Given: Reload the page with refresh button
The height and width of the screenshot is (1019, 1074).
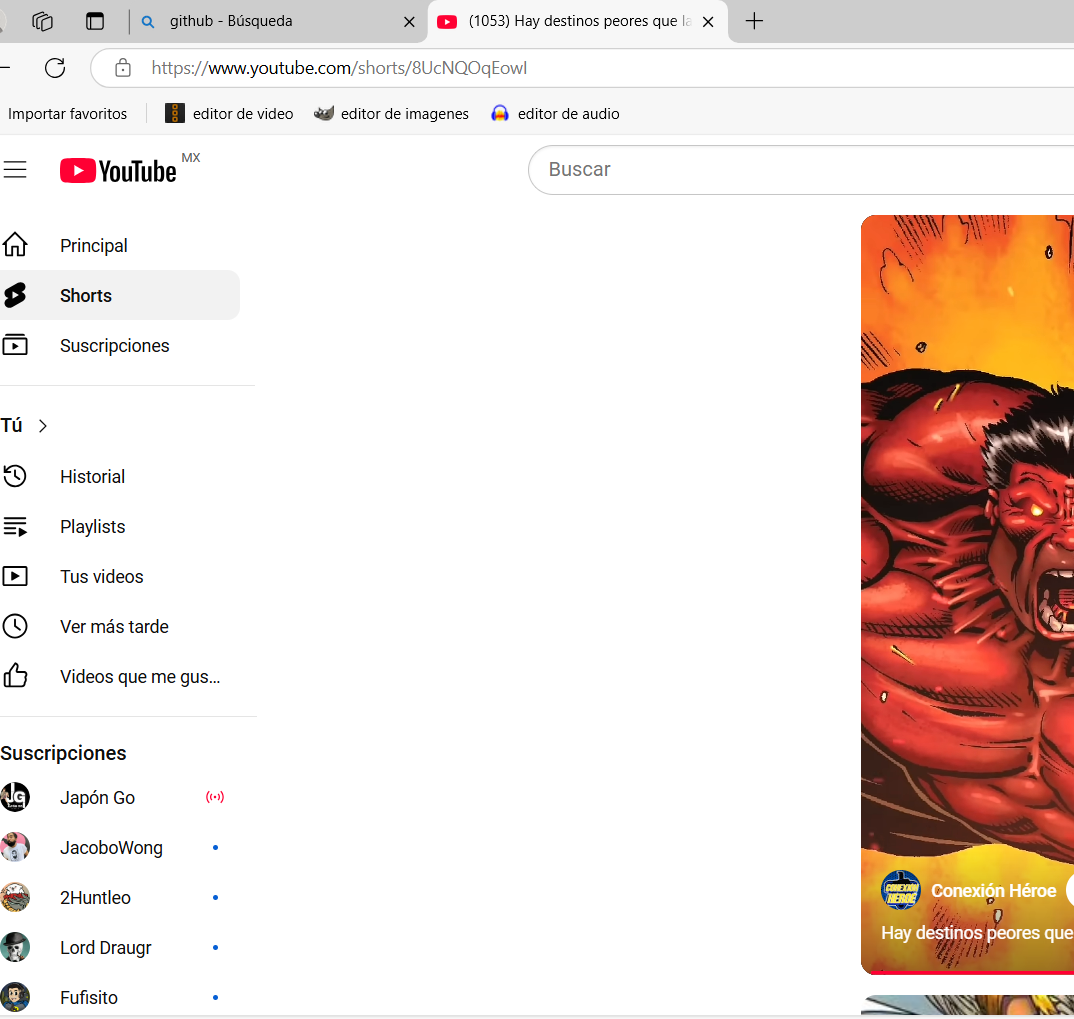Looking at the screenshot, I should [x=55, y=68].
